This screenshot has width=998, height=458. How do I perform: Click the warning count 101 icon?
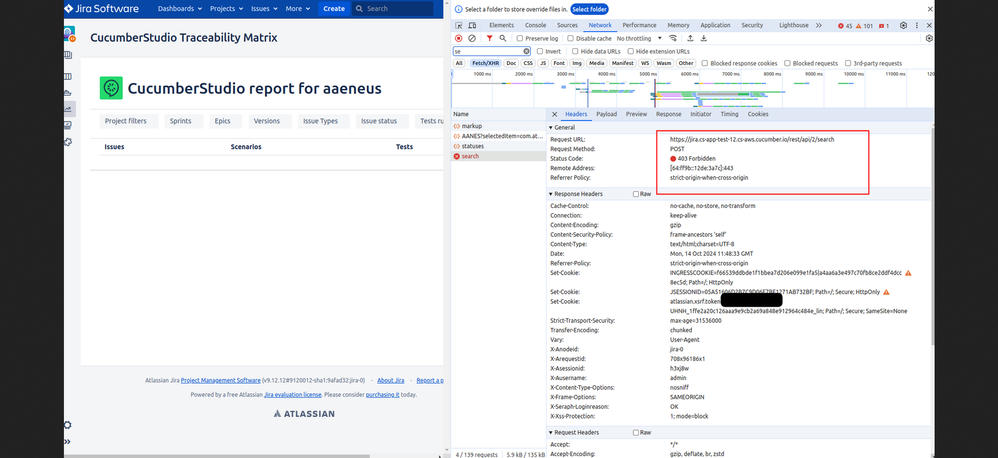pos(864,25)
